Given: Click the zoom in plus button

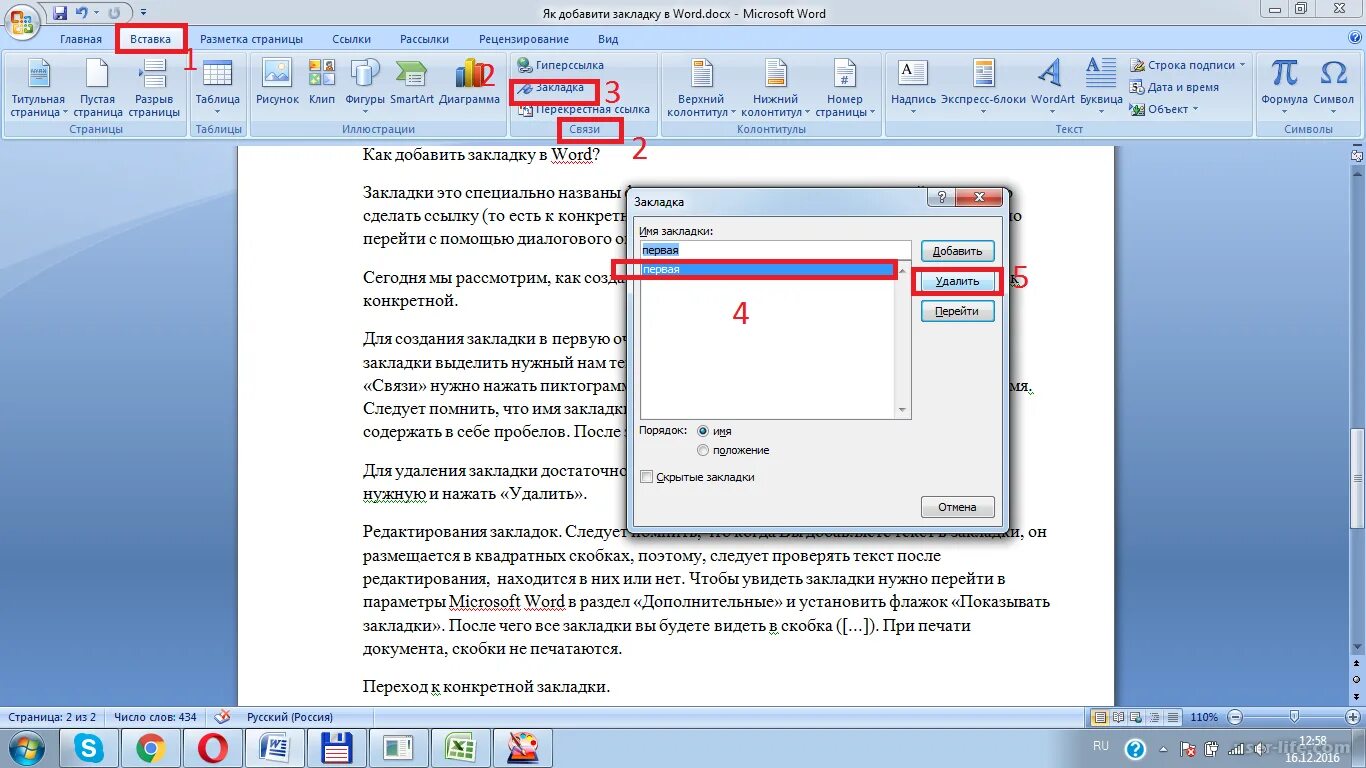Looking at the screenshot, I should click(x=1351, y=717).
